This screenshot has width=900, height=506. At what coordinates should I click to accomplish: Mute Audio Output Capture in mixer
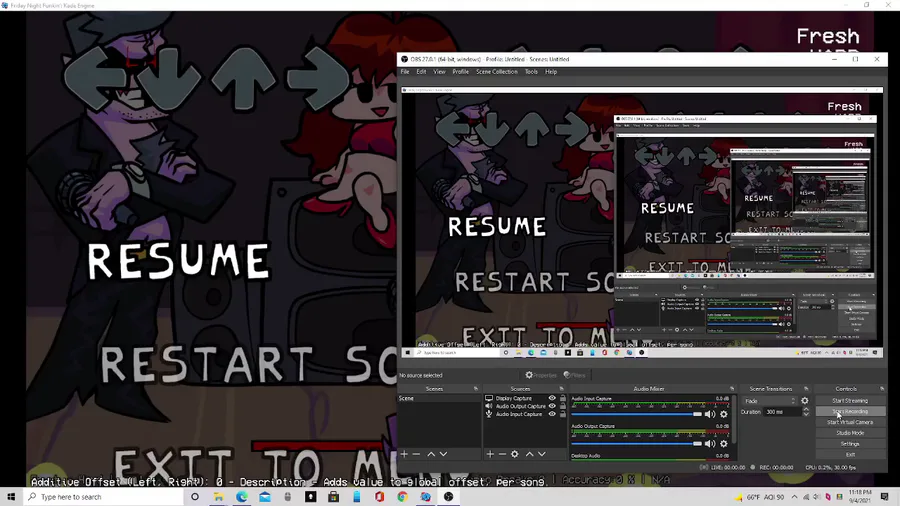[x=710, y=443]
